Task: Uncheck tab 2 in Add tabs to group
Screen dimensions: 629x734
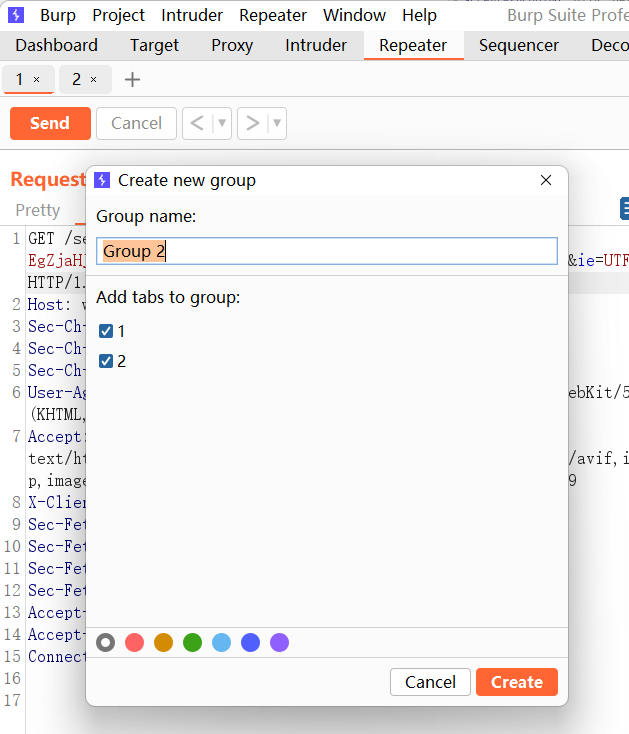Action: [106, 361]
